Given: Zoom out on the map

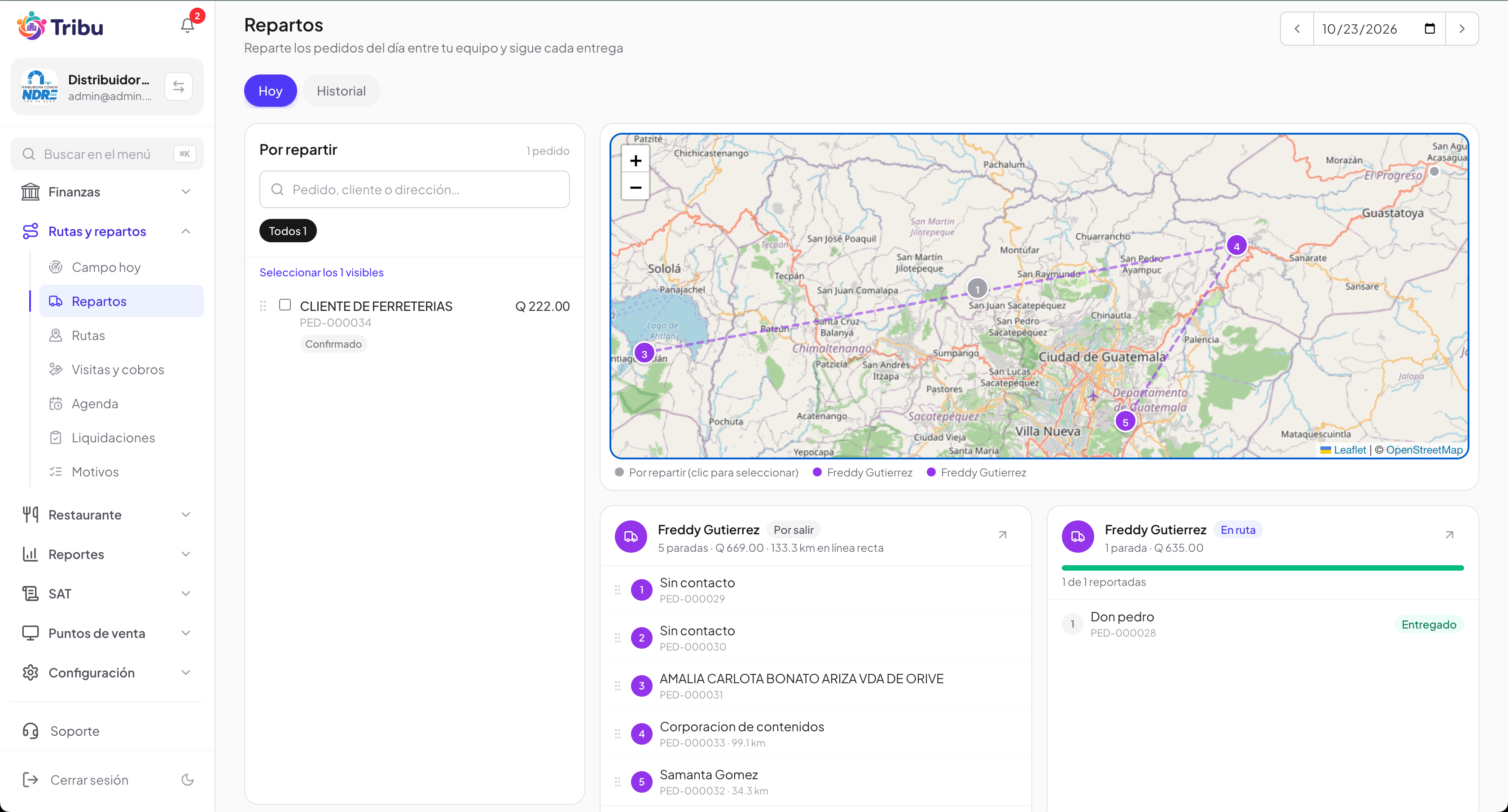Looking at the screenshot, I should point(635,187).
